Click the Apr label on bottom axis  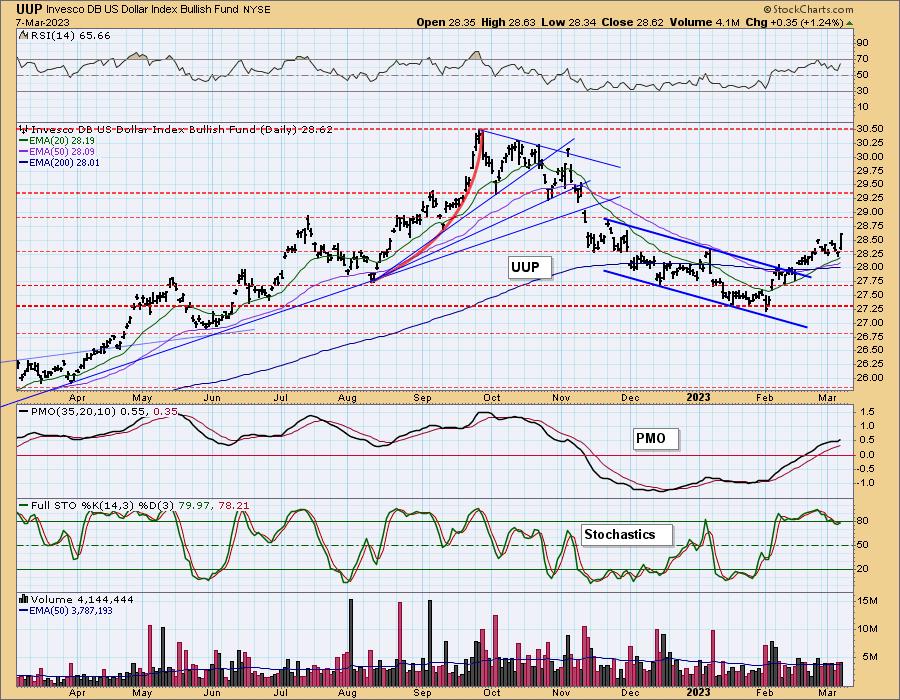pyautogui.click(x=76, y=693)
